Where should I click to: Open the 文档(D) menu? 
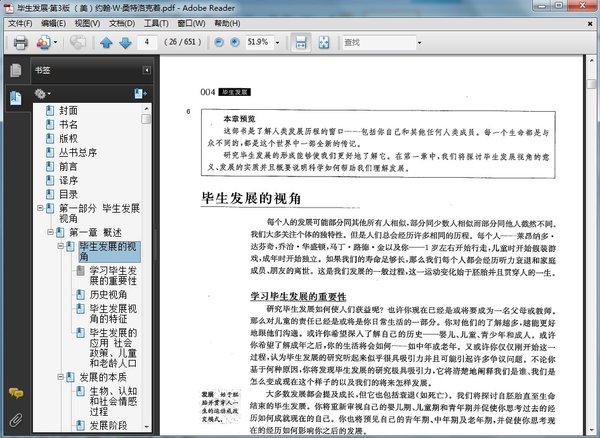pyautogui.click(x=122, y=23)
